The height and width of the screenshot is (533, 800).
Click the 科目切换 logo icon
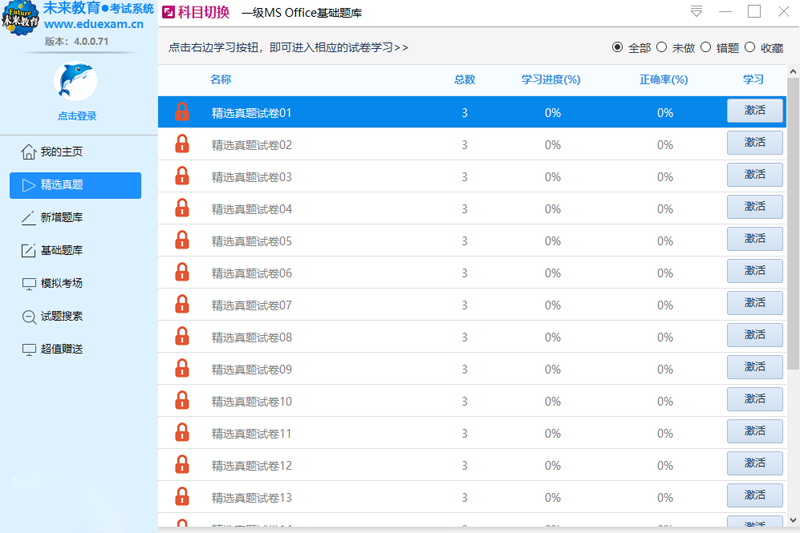click(168, 13)
